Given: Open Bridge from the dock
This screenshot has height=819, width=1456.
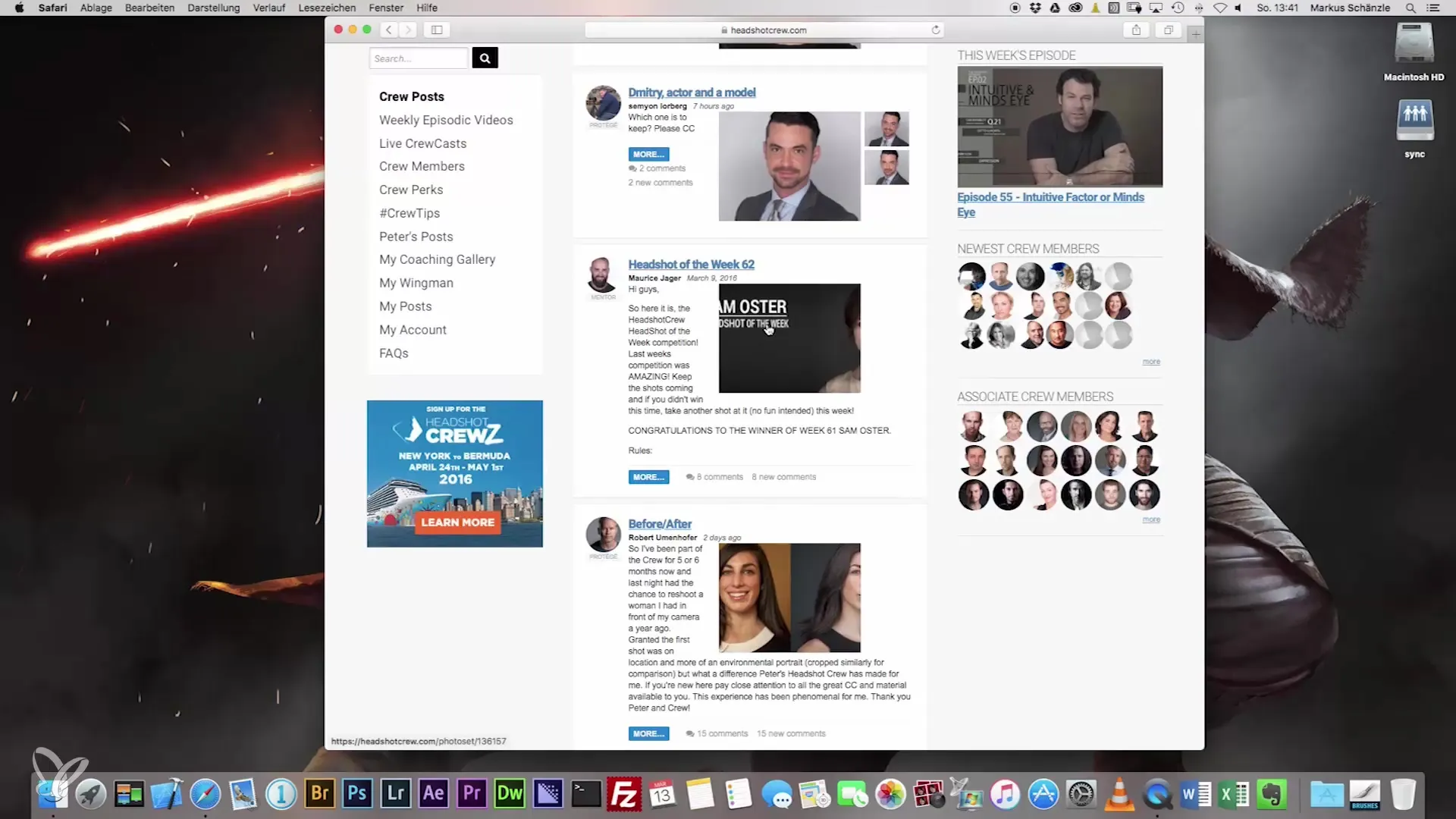Looking at the screenshot, I should (x=320, y=794).
